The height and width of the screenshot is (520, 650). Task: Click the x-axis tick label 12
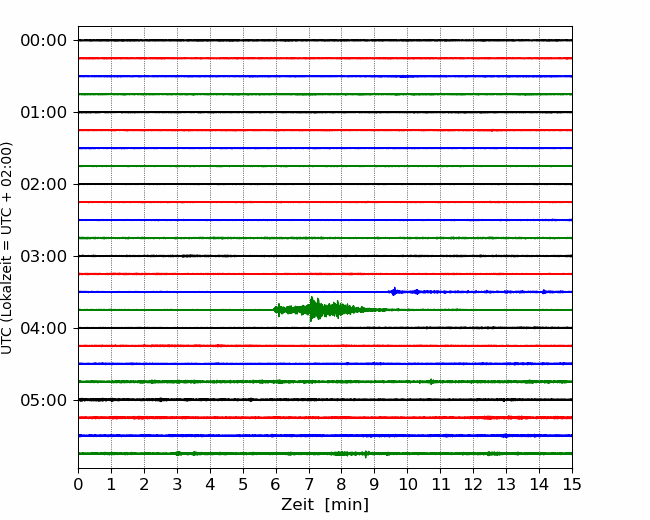pos(473,484)
